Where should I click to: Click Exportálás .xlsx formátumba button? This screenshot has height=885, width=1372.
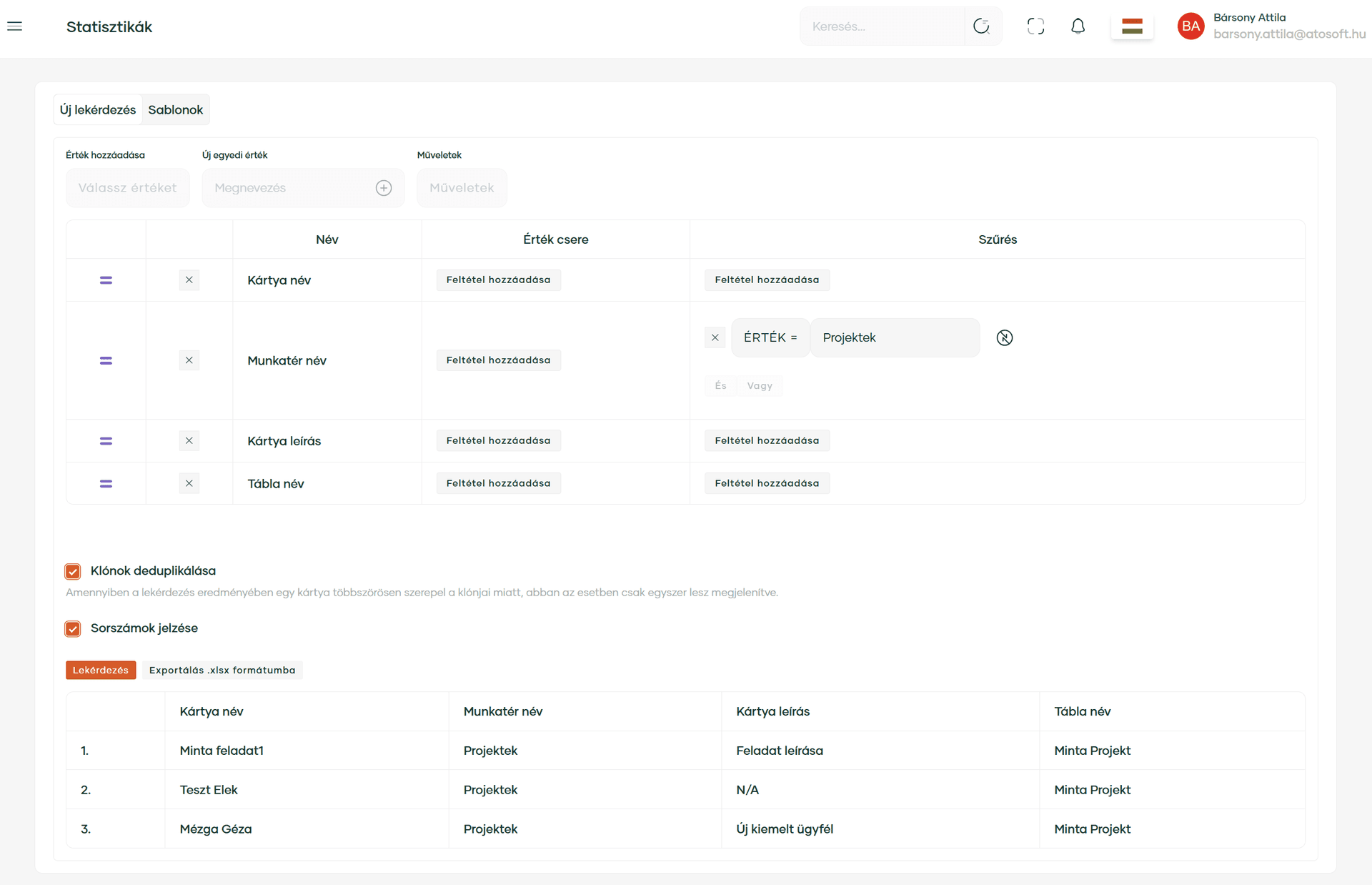222,670
